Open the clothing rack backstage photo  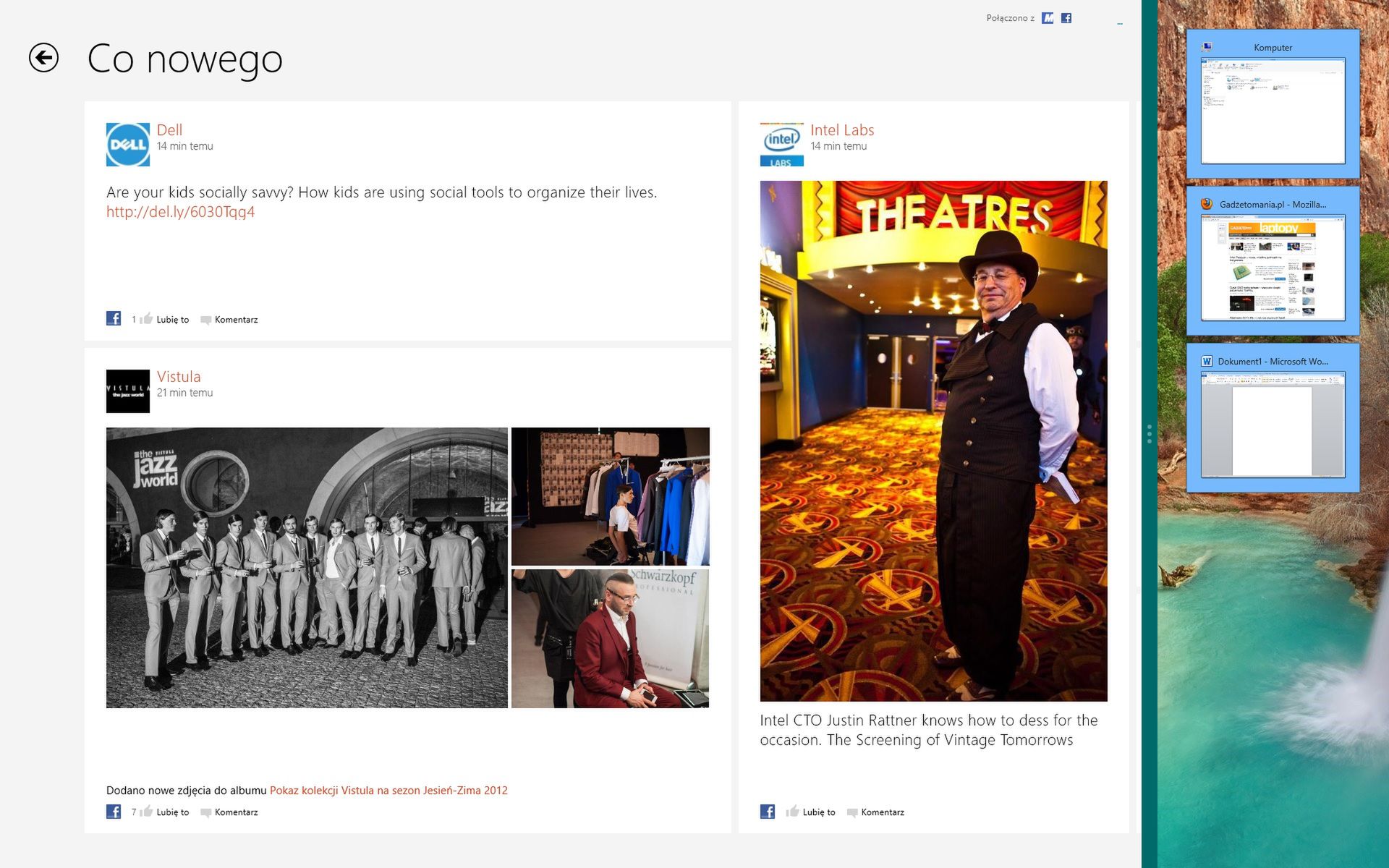click(x=611, y=496)
